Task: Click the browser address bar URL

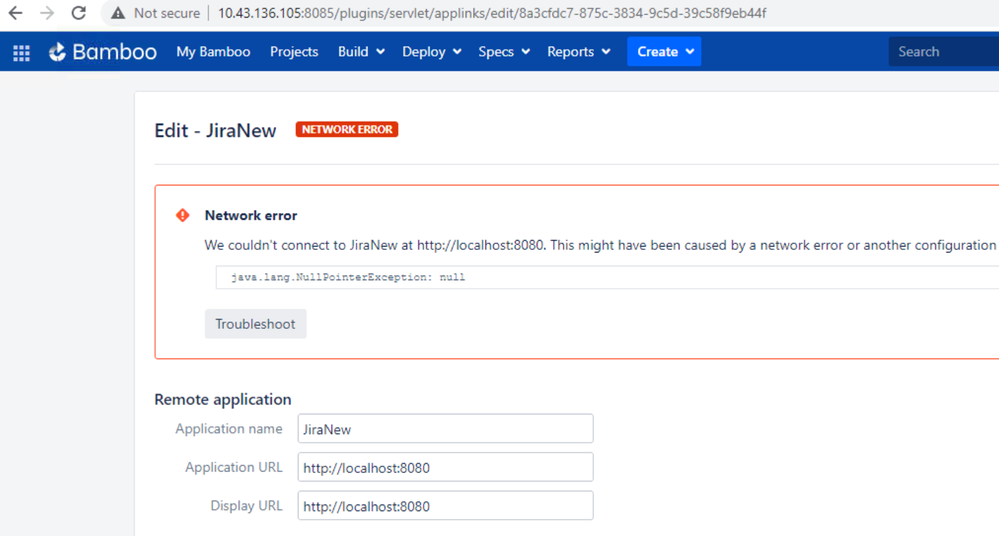Action: coord(492,13)
